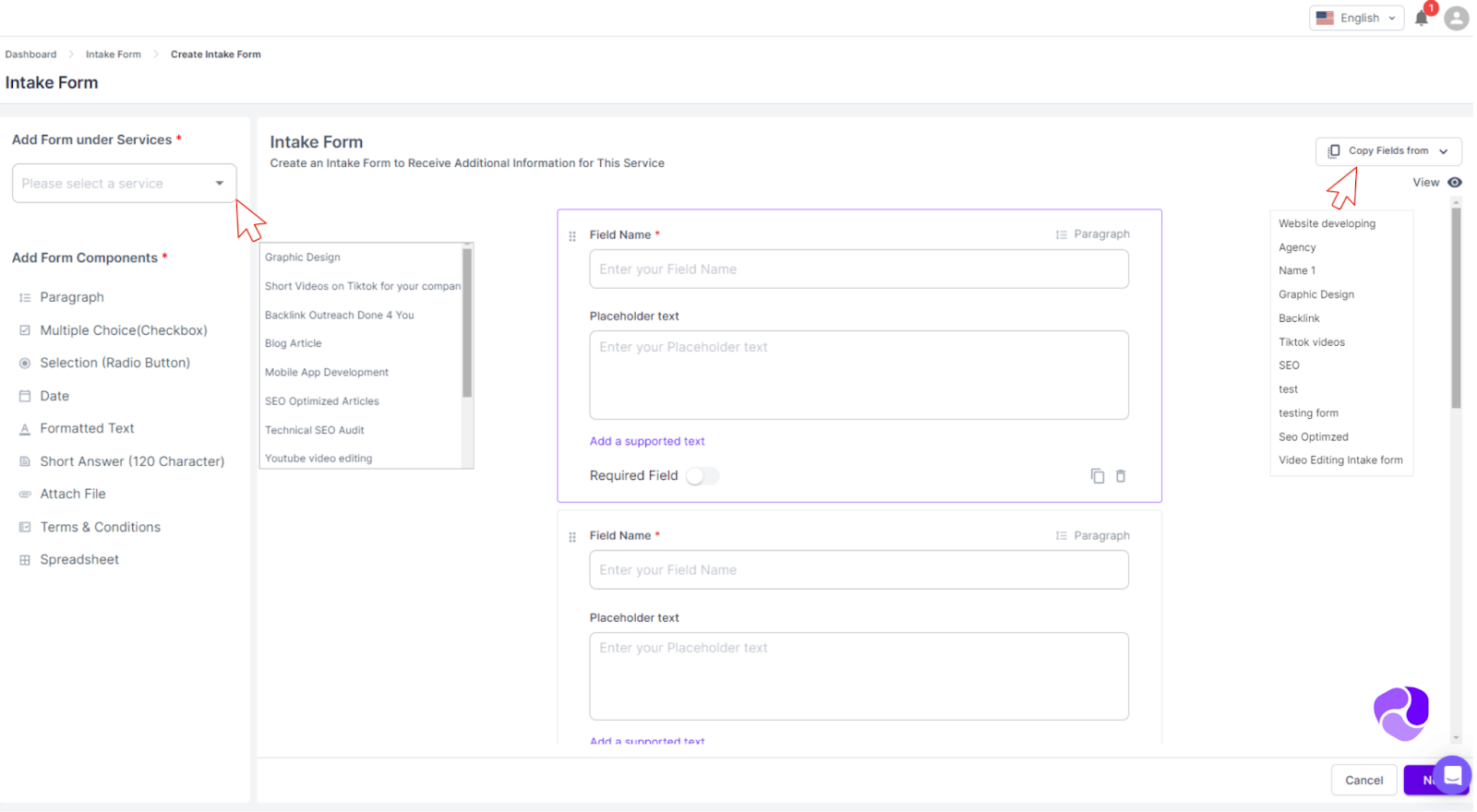
Task: Go to Intake Form breadcrumb link
Action: (114, 54)
